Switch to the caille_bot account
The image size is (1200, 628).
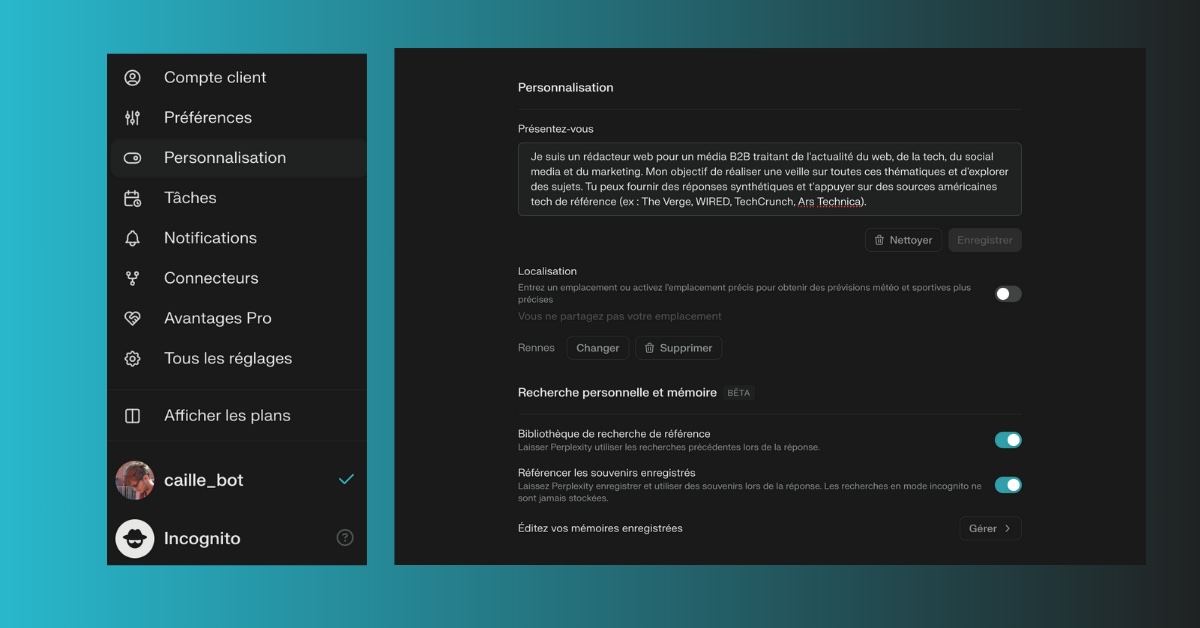click(x=237, y=480)
